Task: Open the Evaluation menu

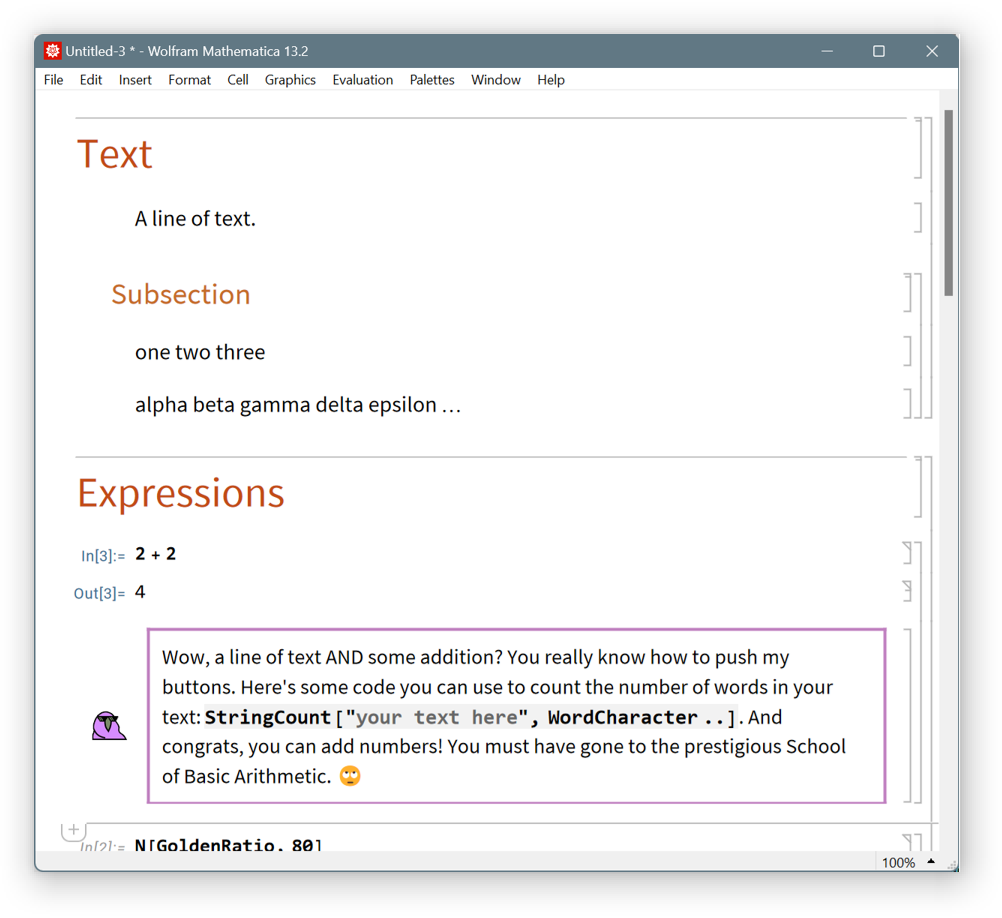Action: click(362, 80)
